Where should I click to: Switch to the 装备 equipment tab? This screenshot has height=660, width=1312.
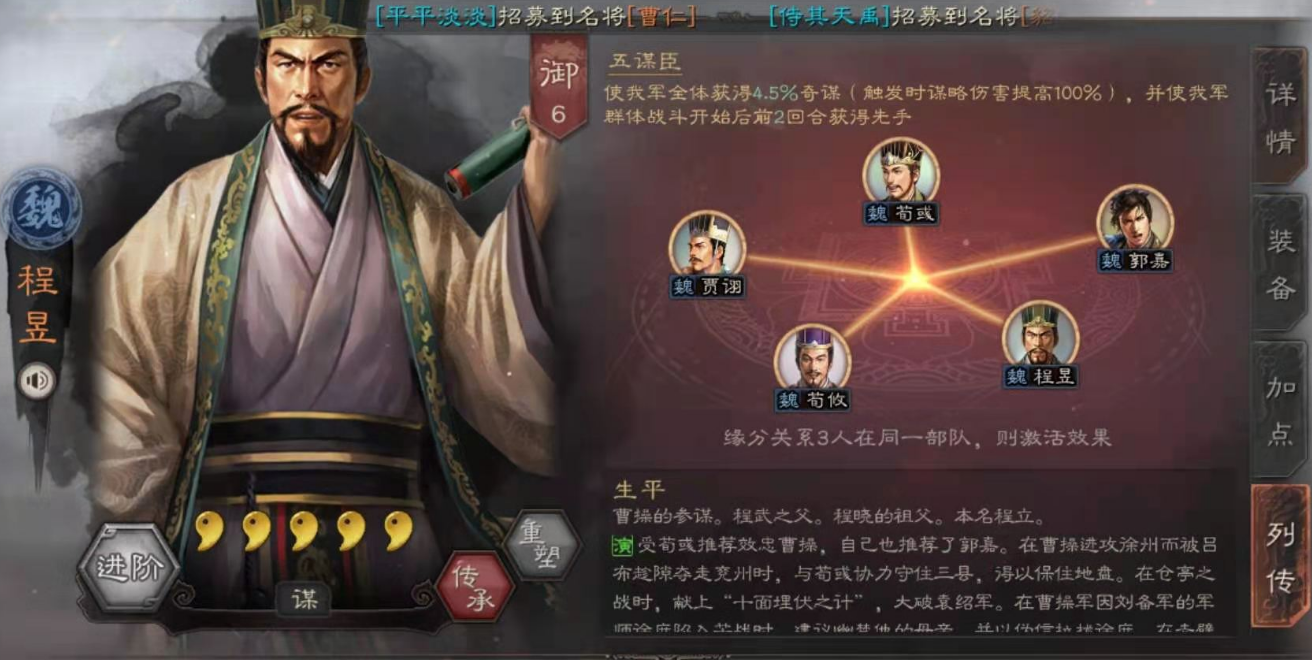tap(1281, 264)
